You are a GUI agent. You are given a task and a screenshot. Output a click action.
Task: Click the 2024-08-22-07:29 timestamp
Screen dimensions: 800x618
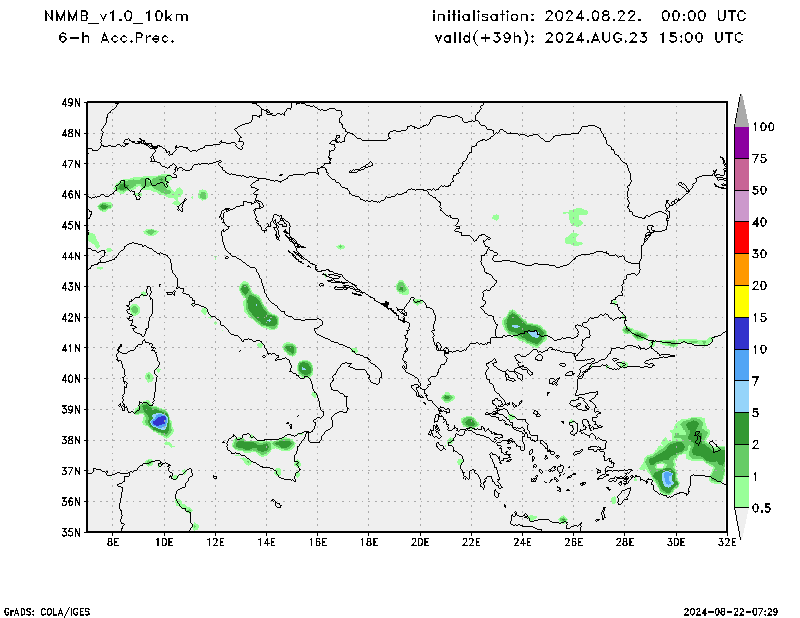738,610
